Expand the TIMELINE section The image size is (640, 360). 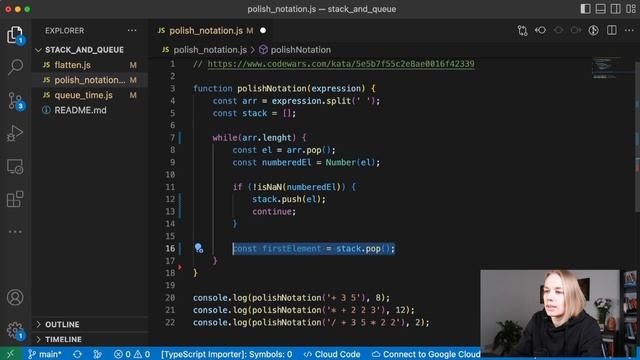coord(63,339)
